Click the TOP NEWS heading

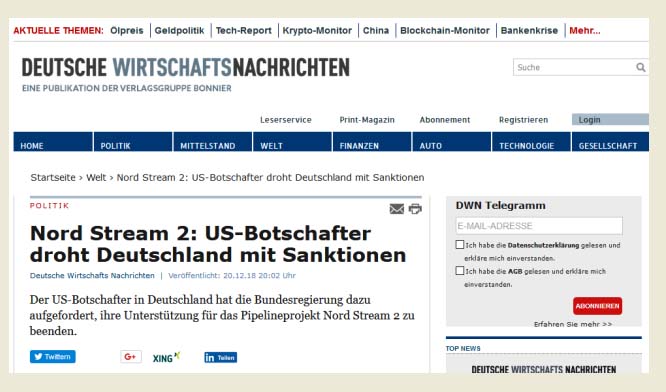point(463,348)
